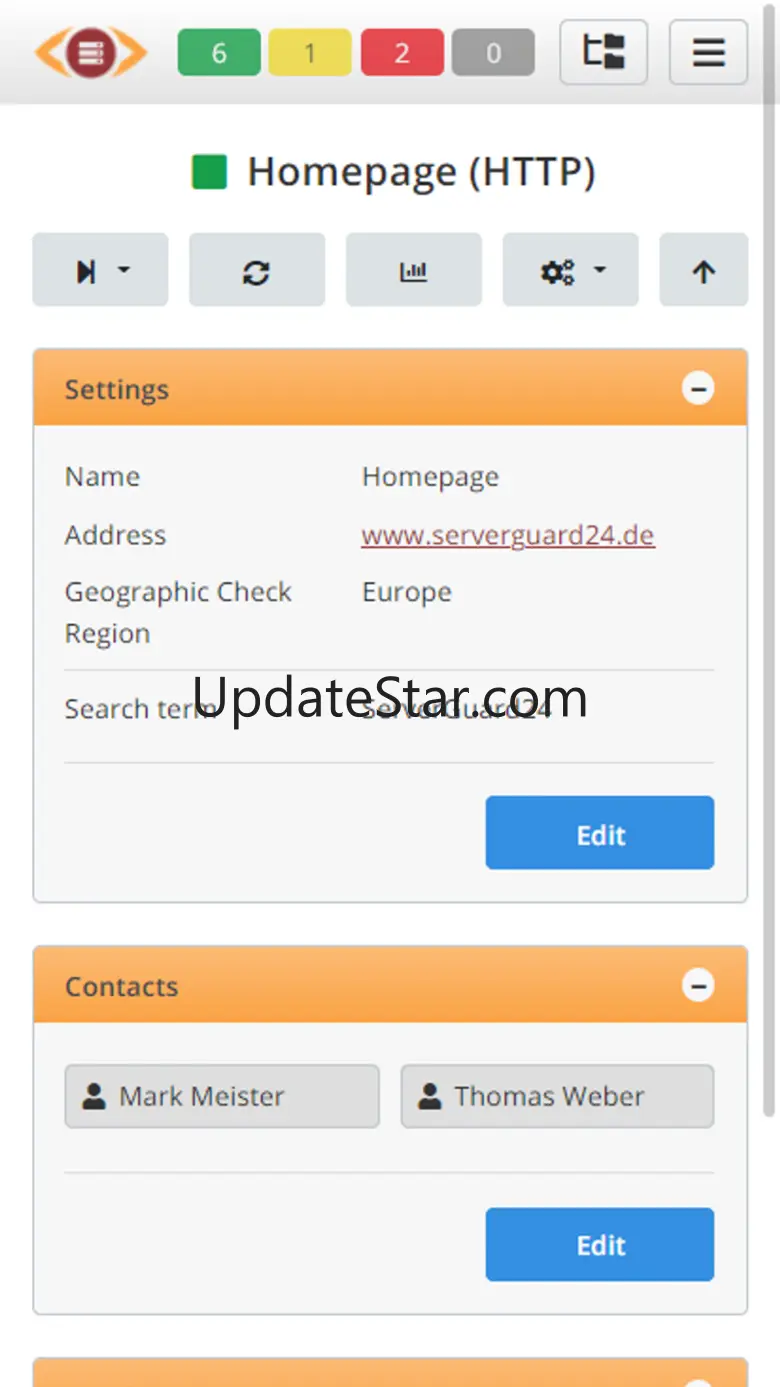780x1387 pixels.
Task: Open www.serverguard24.de address link
Action: [x=508, y=535]
